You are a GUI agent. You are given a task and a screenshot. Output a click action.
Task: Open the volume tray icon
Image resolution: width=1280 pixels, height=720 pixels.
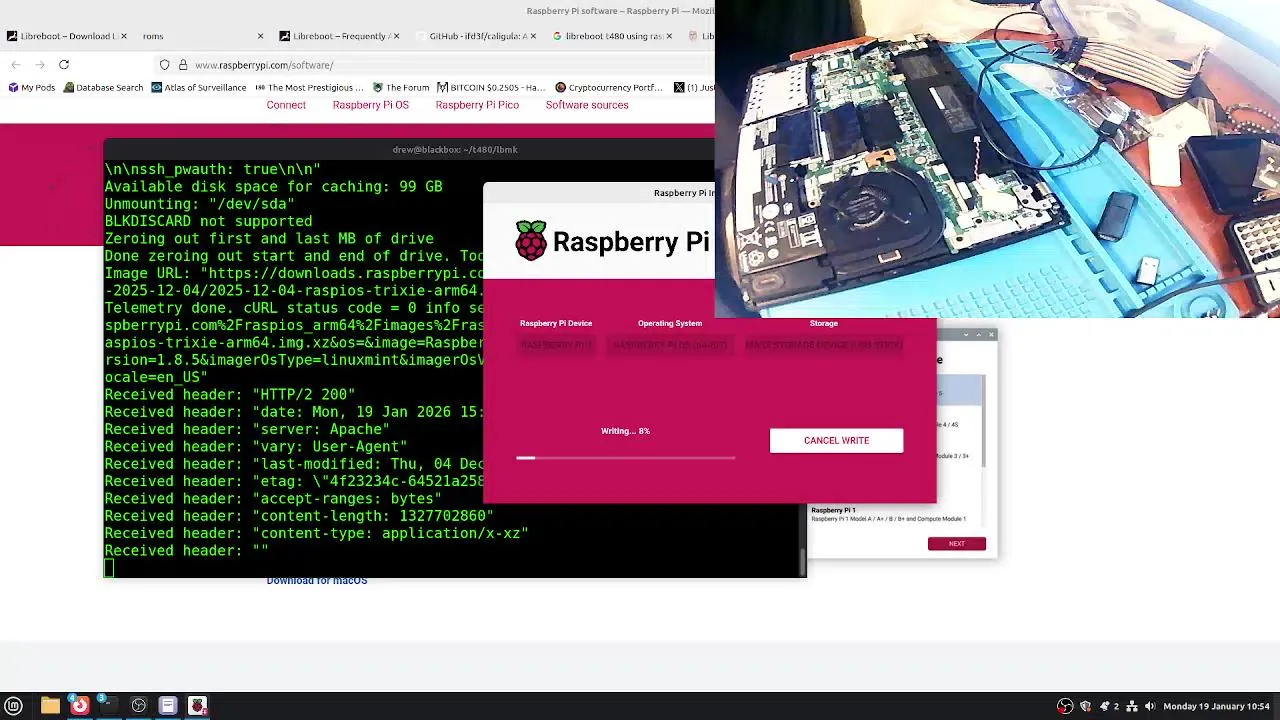(1150, 706)
